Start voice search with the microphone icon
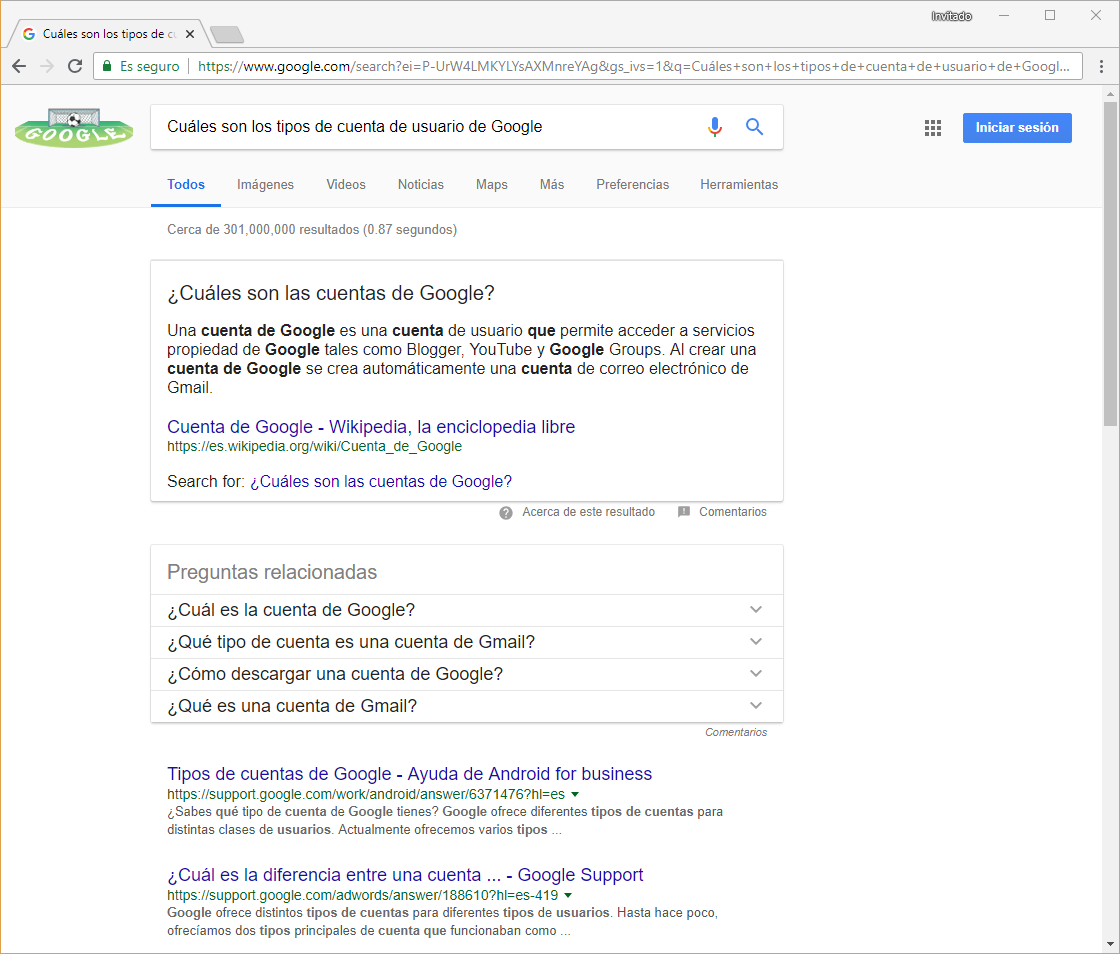The width and height of the screenshot is (1120, 954). click(x=715, y=127)
